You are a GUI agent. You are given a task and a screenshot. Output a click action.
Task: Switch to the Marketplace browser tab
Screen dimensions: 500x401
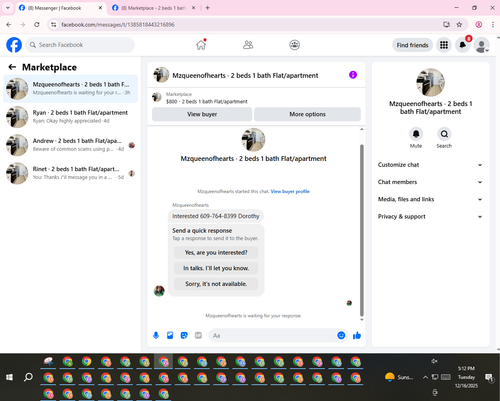[x=153, y=8]
